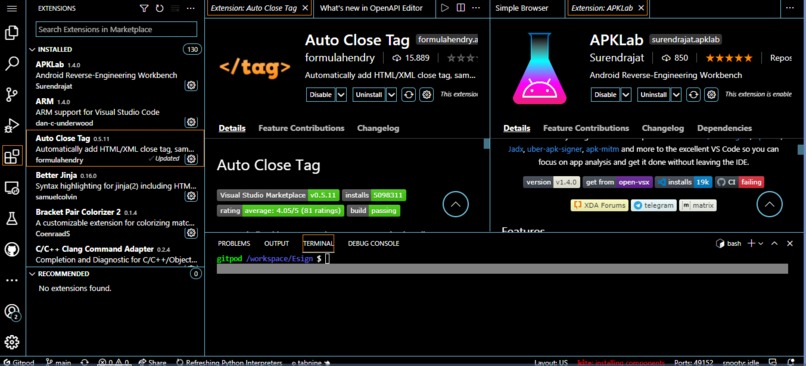The width and height of the screenshot is (806, 366).
Task: Close the Extension: Auto Close Tag tab
Action: 305,8
